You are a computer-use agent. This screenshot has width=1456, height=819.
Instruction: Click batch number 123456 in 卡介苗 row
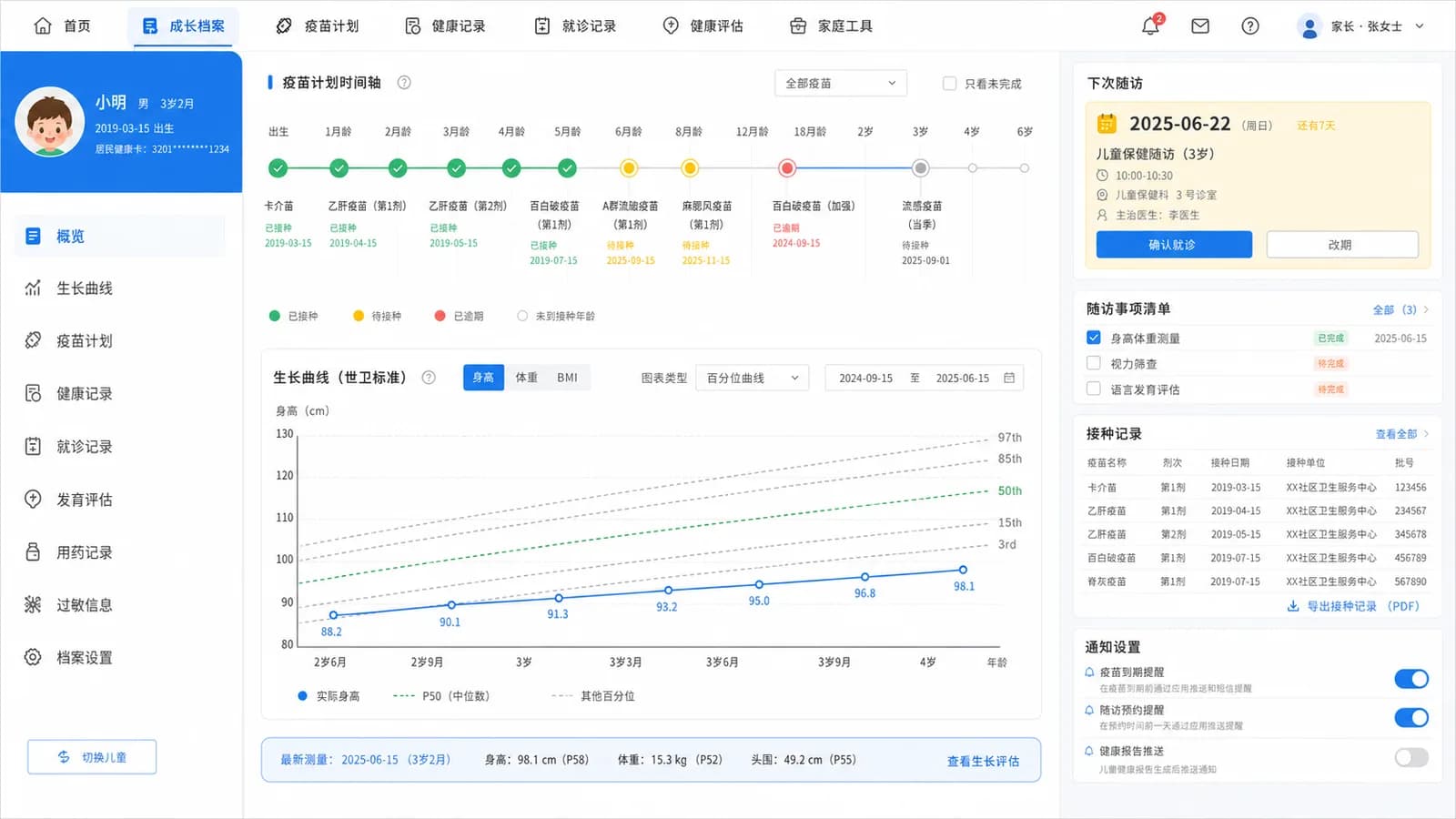coord(1410,488)
